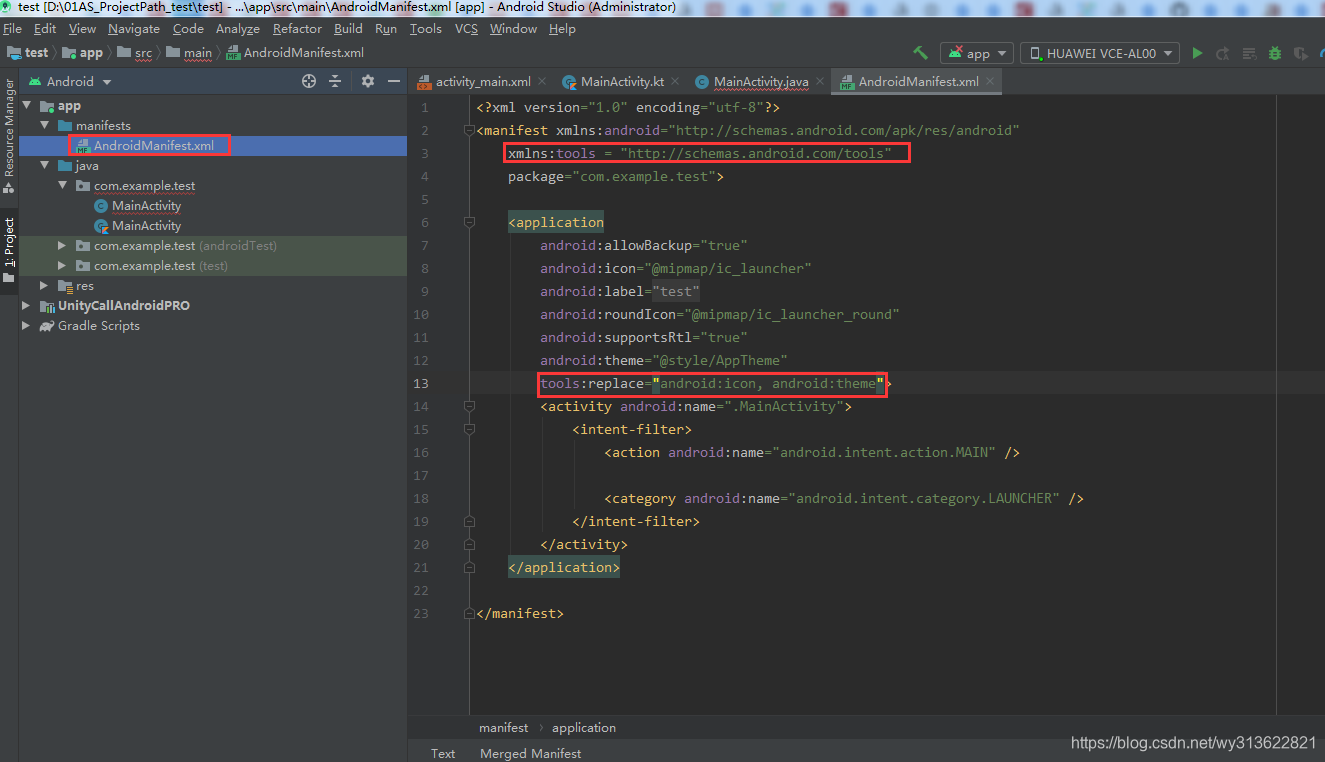
Task: Toggle the 1: Project tool window tab
Action: pos(9,250)
